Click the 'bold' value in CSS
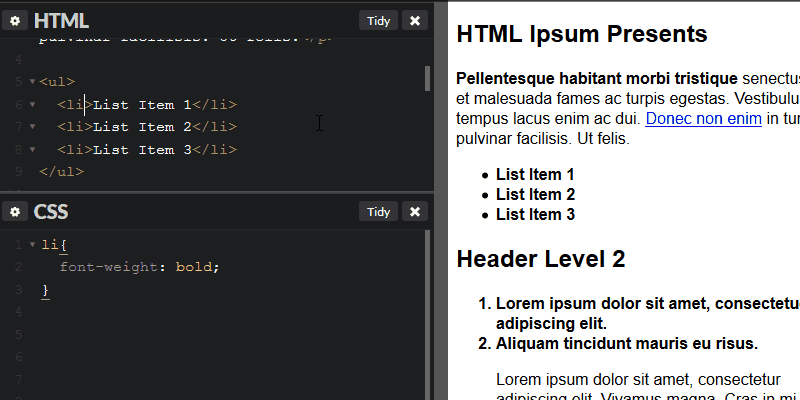 click(194, 267)
